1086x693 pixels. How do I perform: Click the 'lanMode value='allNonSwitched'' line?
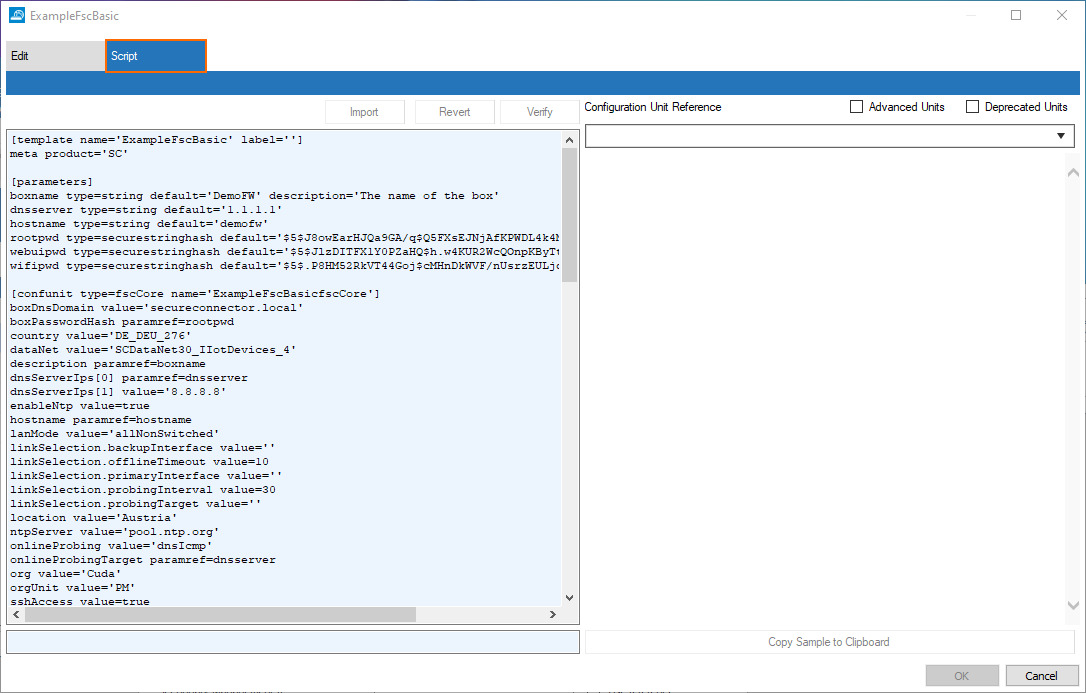tap(114, 433)
